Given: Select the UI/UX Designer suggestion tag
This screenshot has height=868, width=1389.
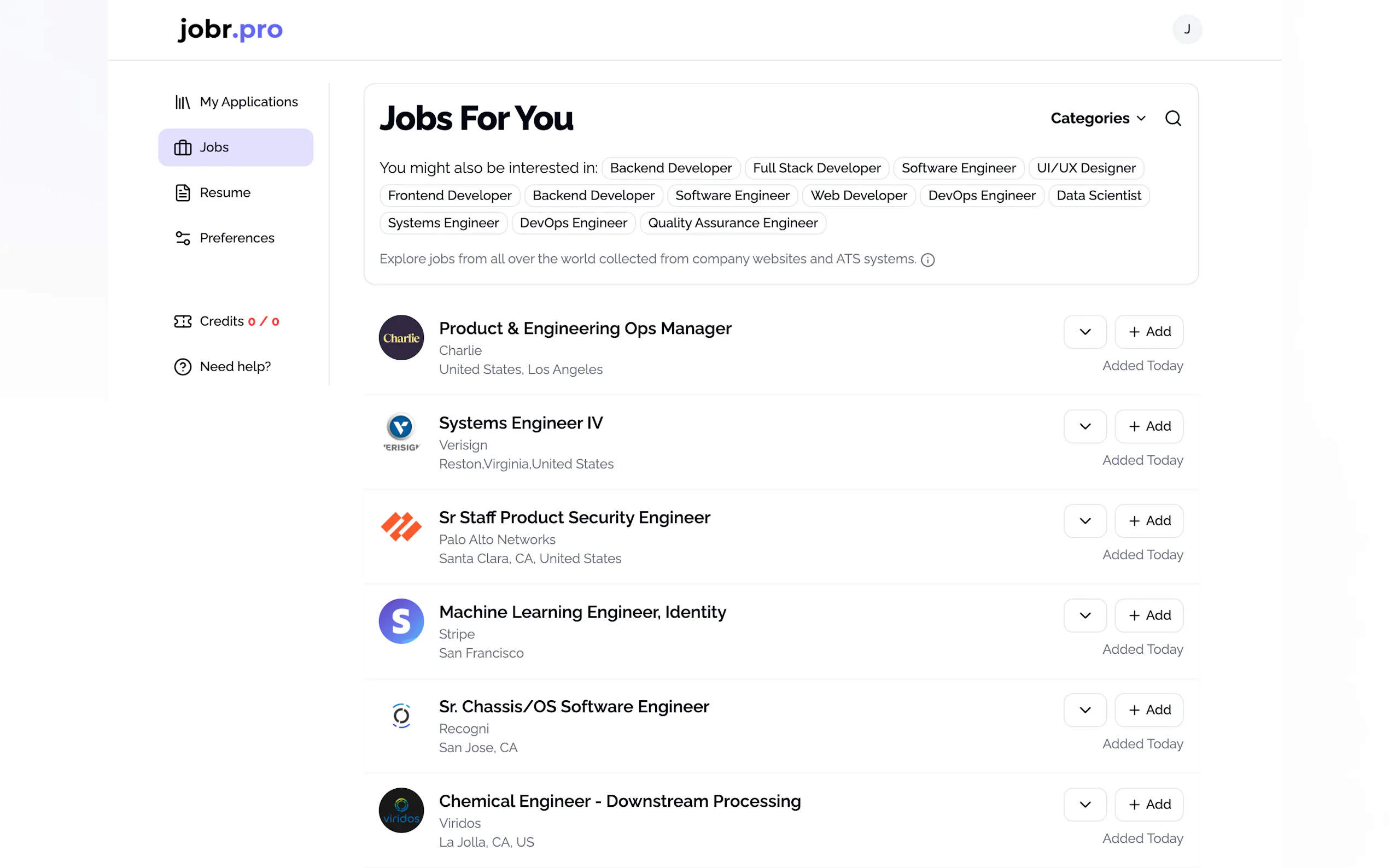Looking at the screenshot, I should click(1085, 168).
